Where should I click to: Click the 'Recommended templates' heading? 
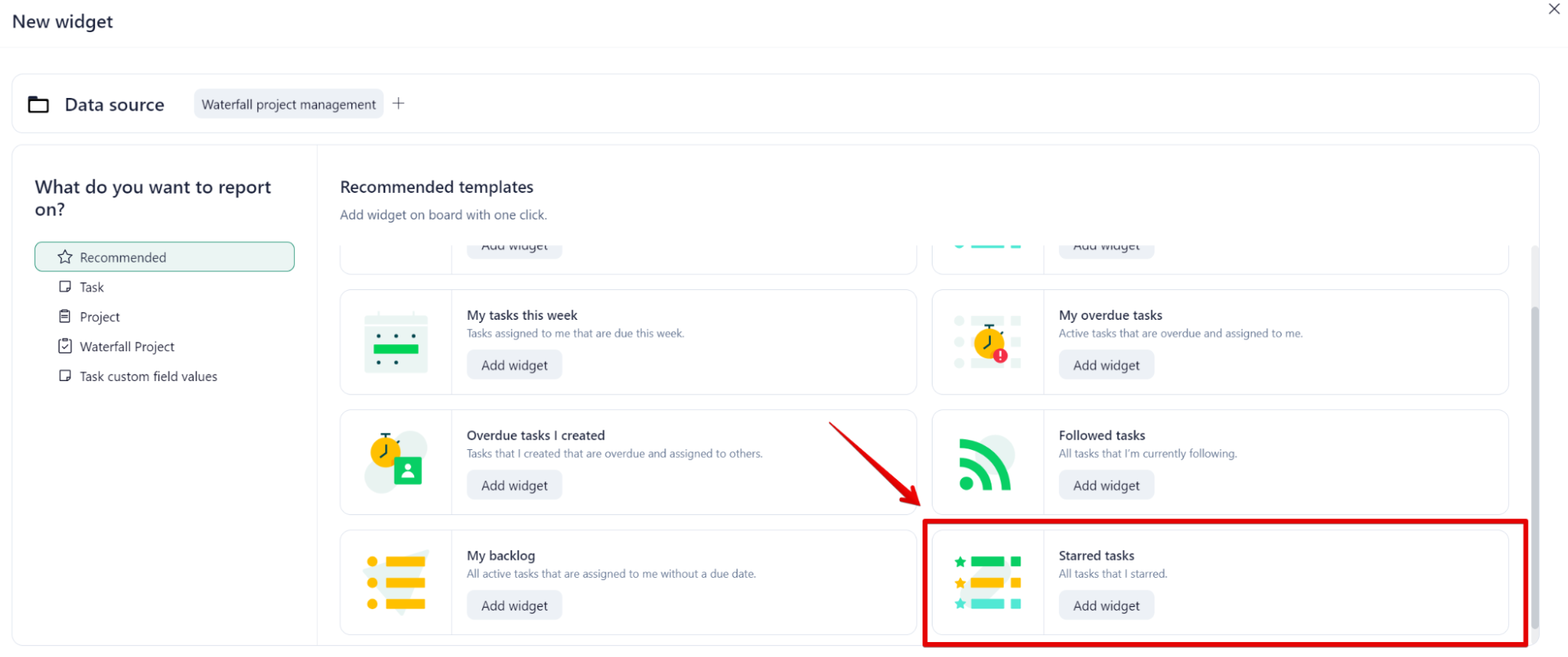(x=436, y=187)
